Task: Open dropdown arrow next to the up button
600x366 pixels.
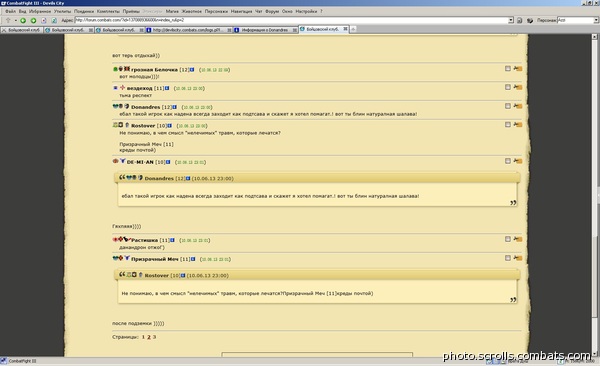Action: [x=15, y=20]
